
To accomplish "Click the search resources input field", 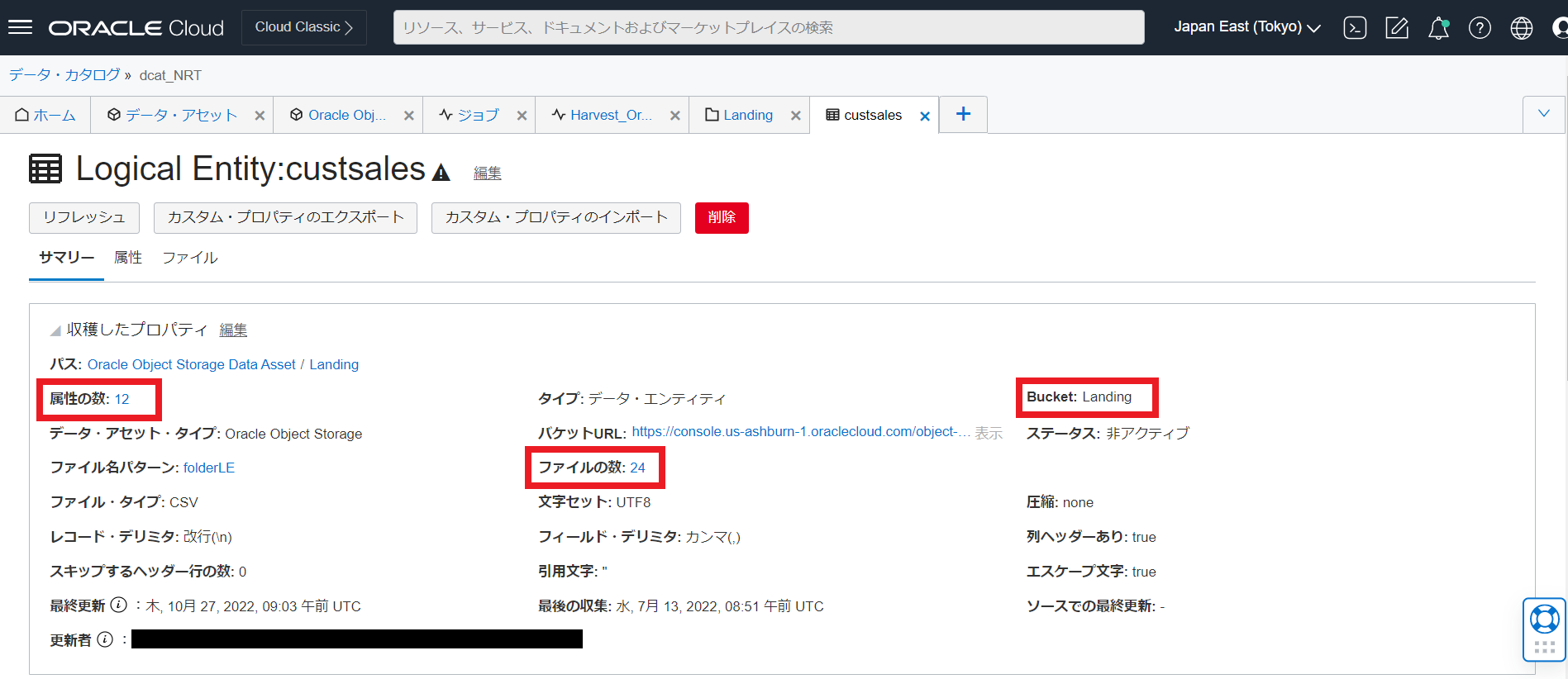I will pyautogui.click(x=769, y=27).
